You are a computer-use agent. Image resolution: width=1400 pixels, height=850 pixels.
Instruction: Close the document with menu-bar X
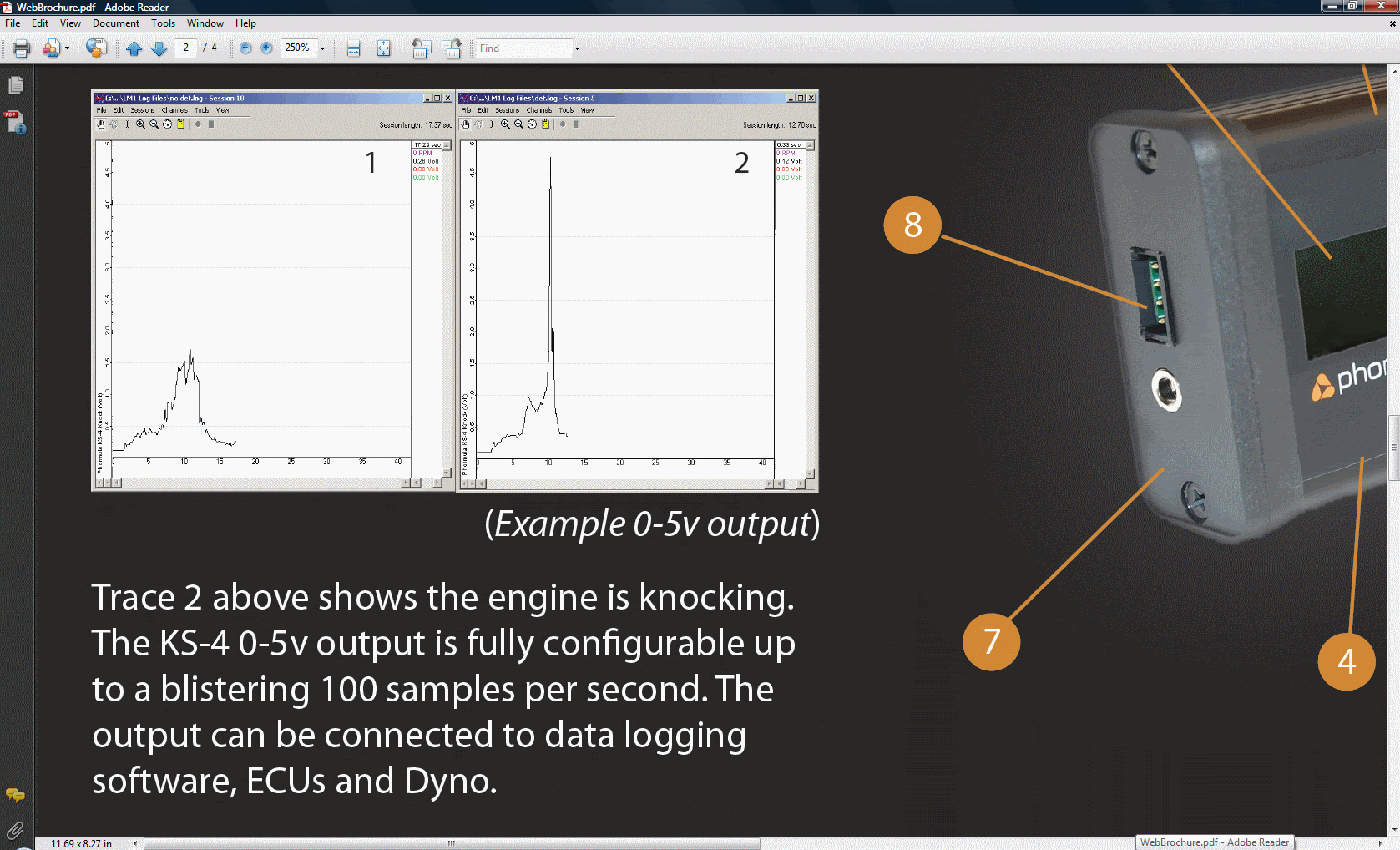1392,23
